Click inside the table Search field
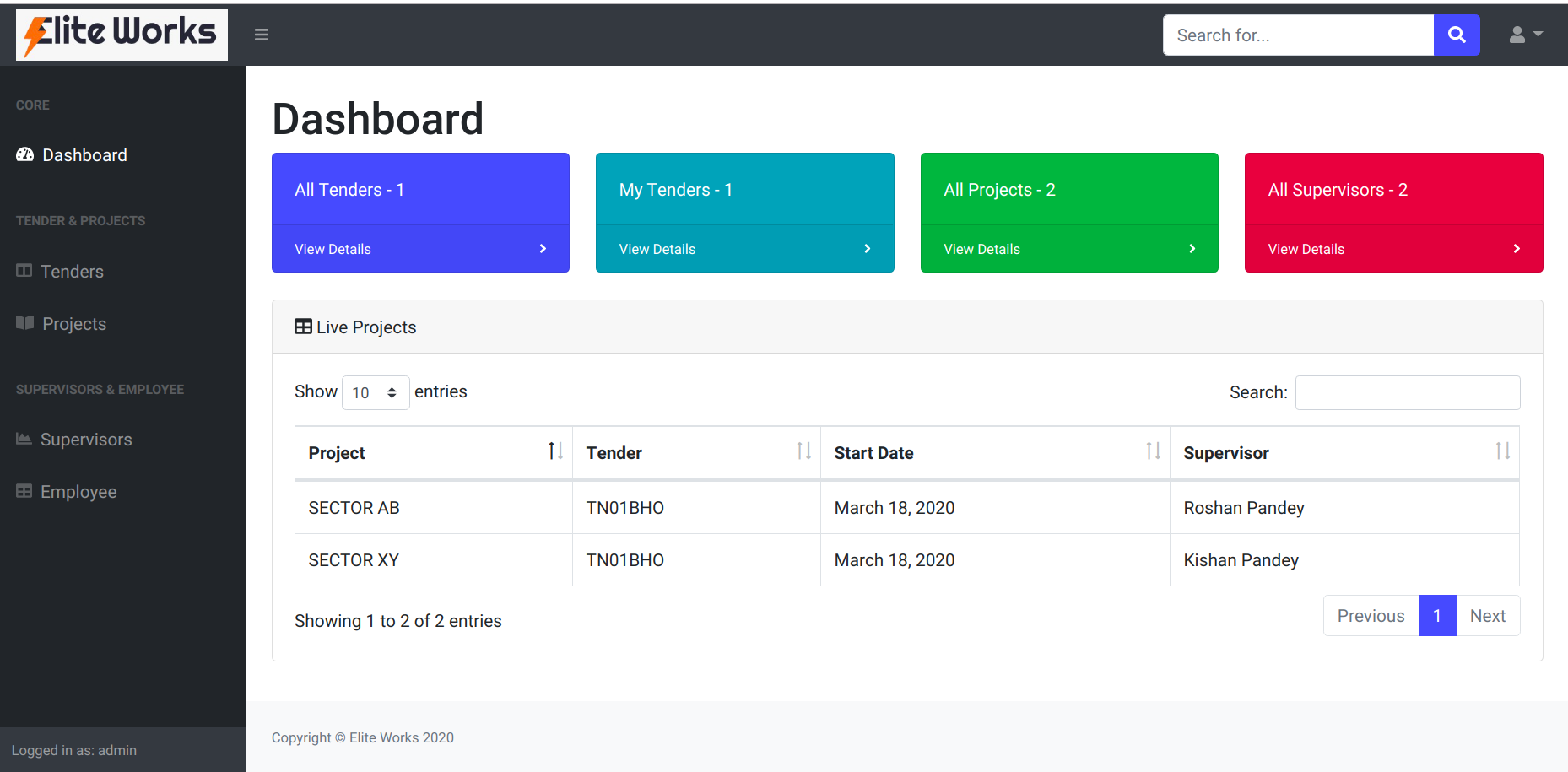1568x772 pixels. tap(1407, 392)
